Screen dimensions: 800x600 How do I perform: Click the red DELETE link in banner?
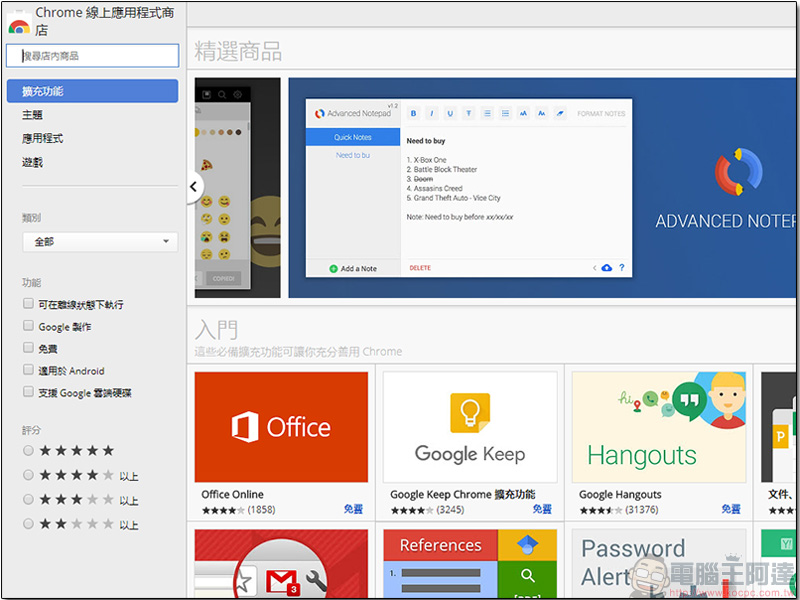coord(420,268)
